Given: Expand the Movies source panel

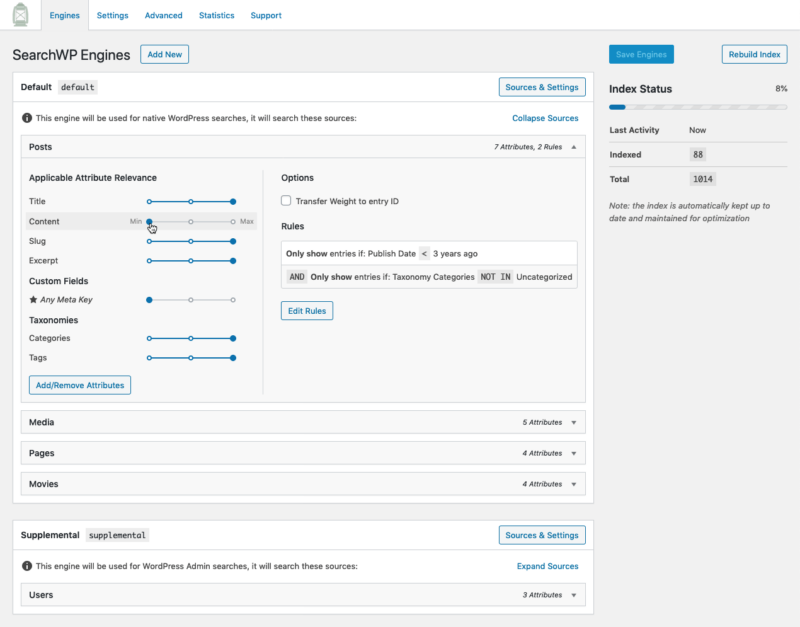Looking at the screenshot, I should pyautogui.click(x=303, y=484).
